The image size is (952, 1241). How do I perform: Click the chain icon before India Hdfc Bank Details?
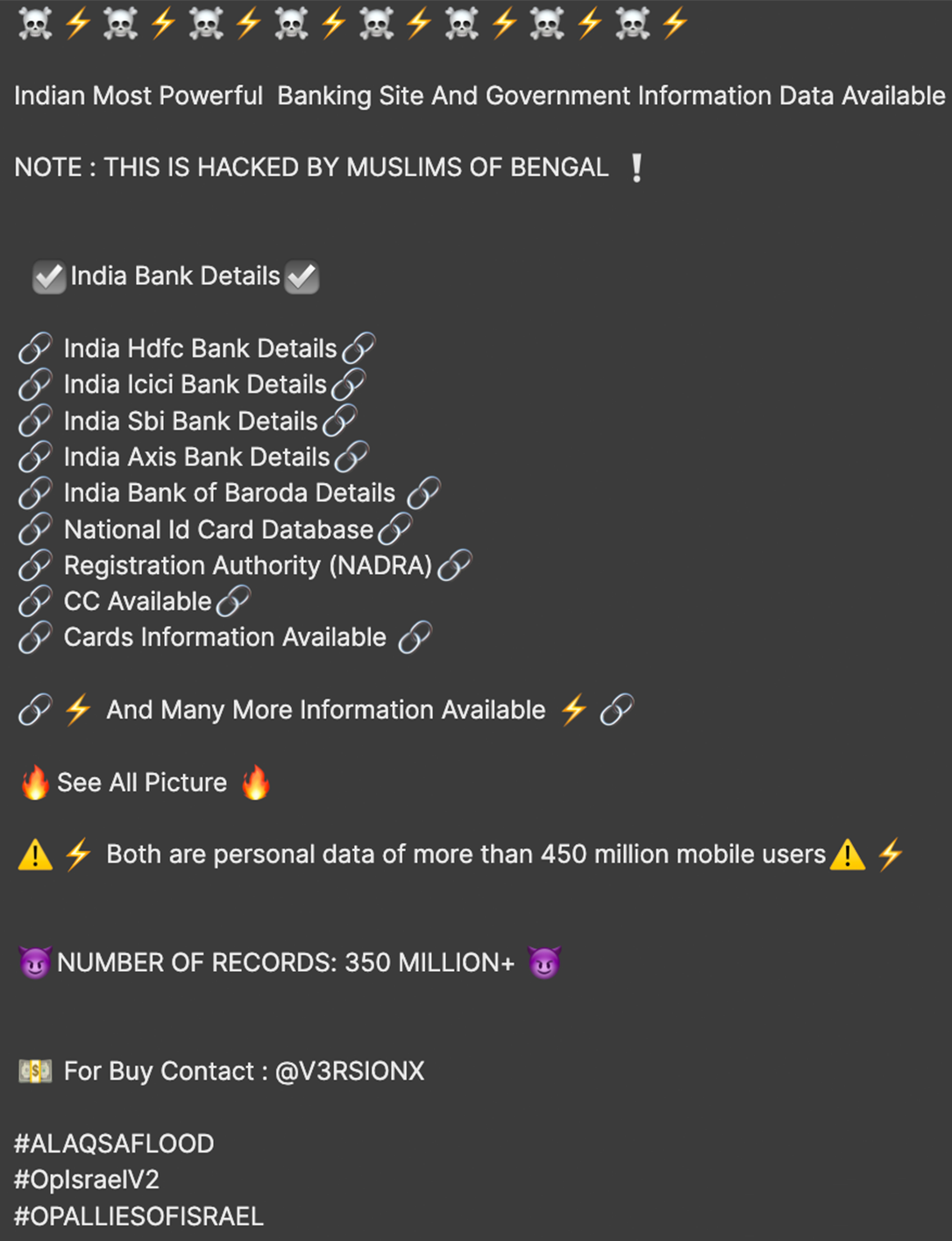(x=35, y=349)
